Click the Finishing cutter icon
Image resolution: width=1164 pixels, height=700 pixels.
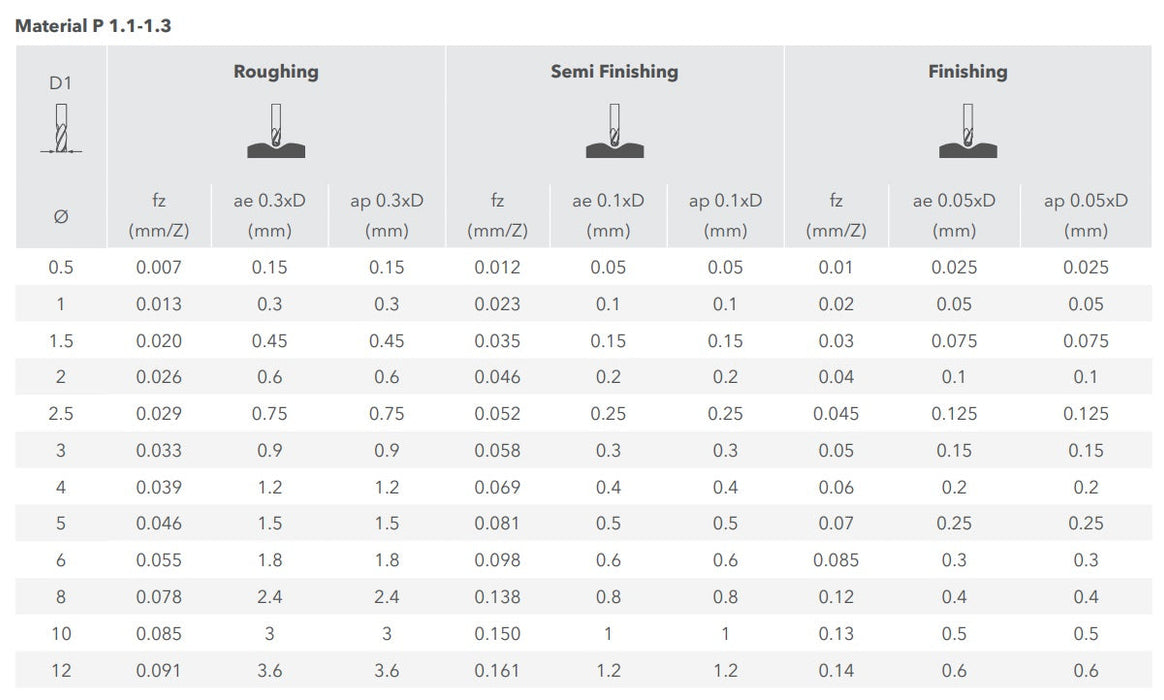click(x=968, y=130)
